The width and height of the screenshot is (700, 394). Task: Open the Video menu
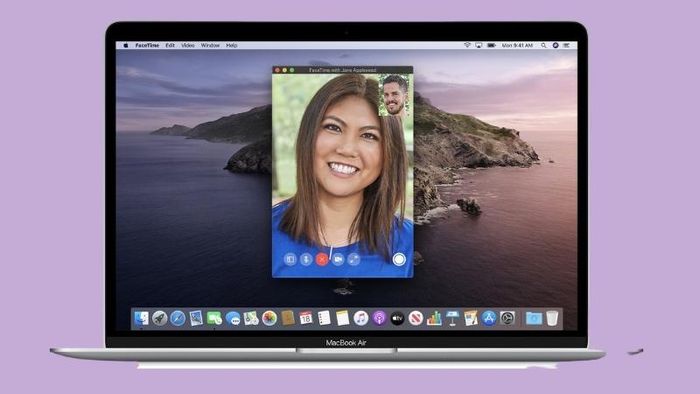188,46
